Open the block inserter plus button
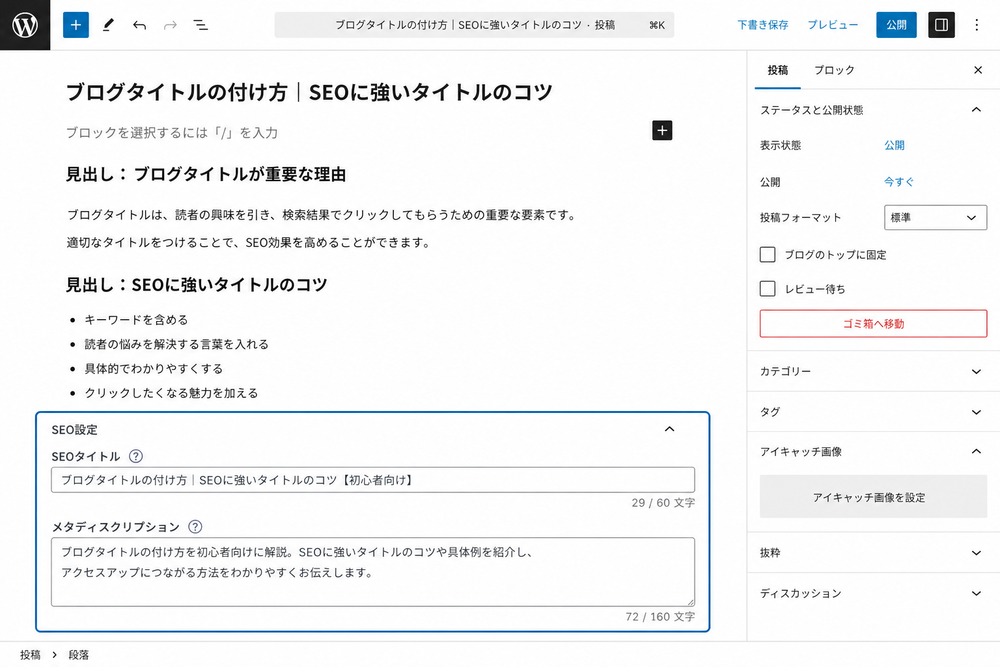Image resolution: width=1000 pixels, height=667 pixels. 76,25
